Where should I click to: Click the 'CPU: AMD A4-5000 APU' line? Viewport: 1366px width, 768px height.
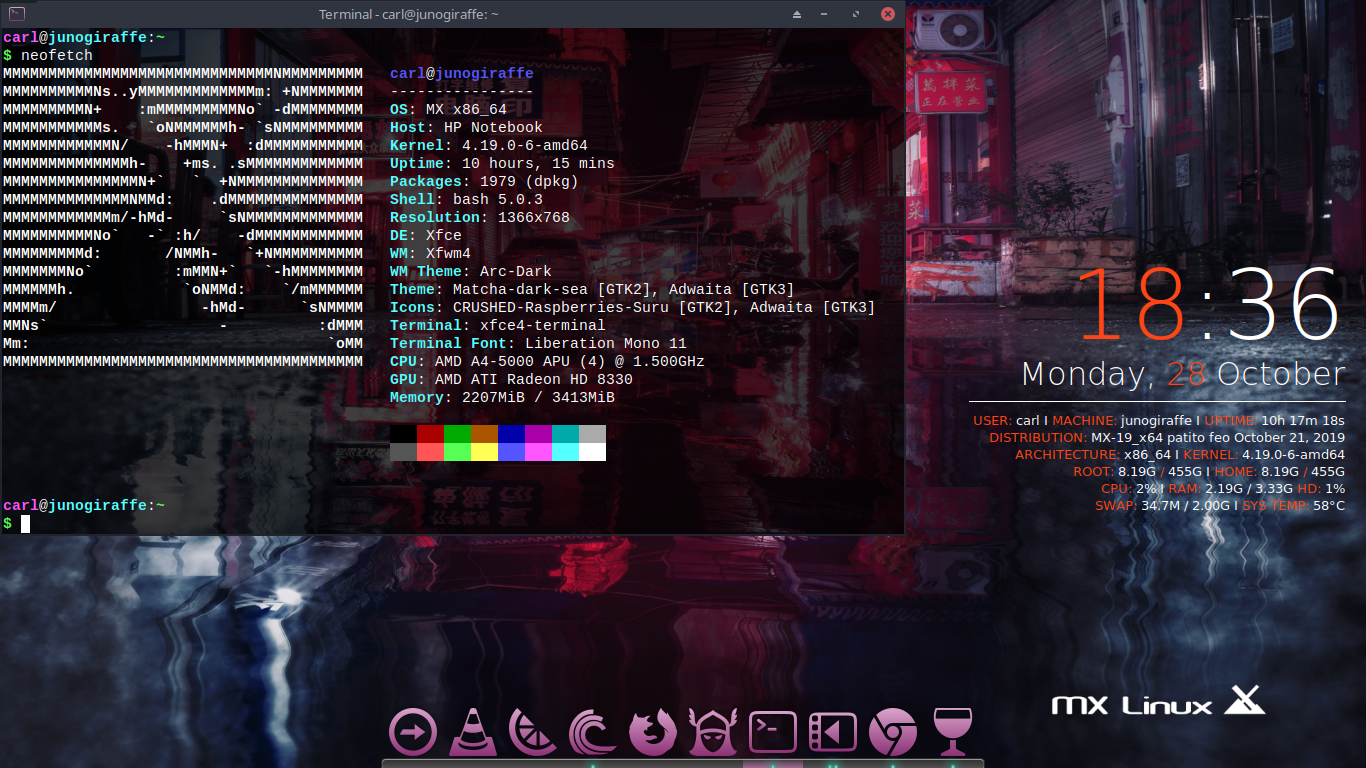pyautogui.click(x=547, y=362)
